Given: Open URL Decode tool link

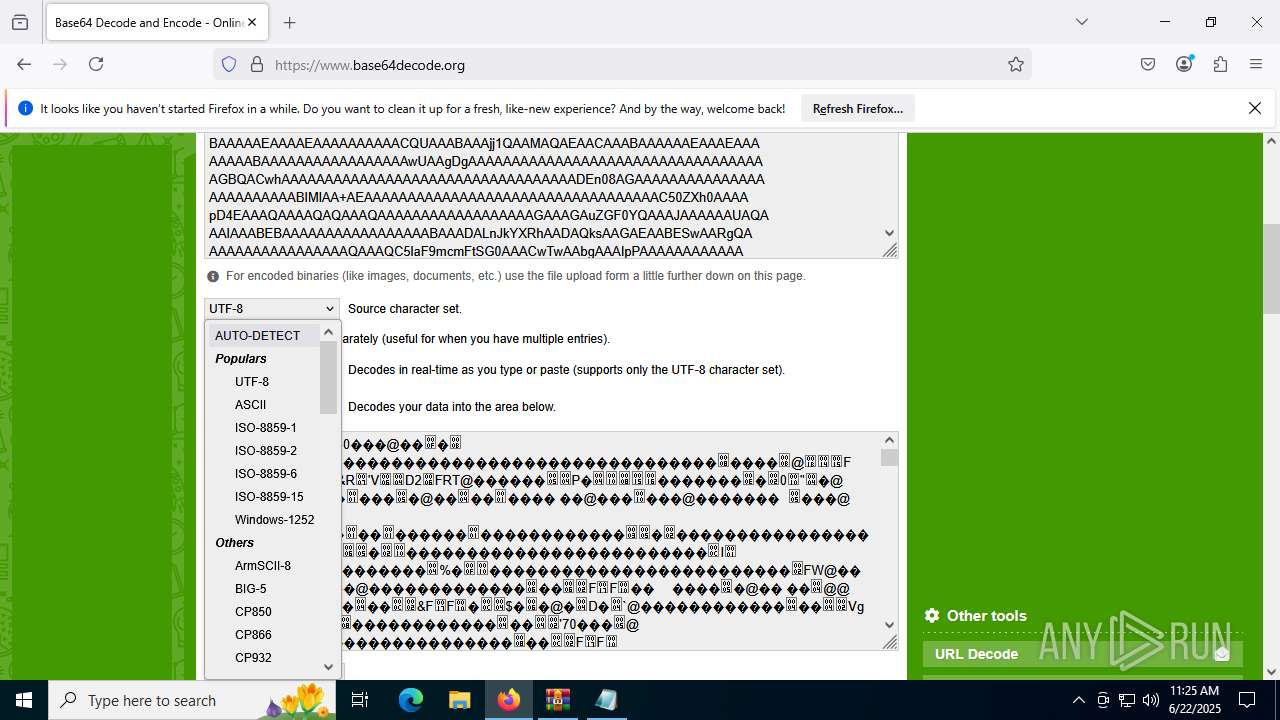Looking at the screenshot, I should (x=1082, y=654).
